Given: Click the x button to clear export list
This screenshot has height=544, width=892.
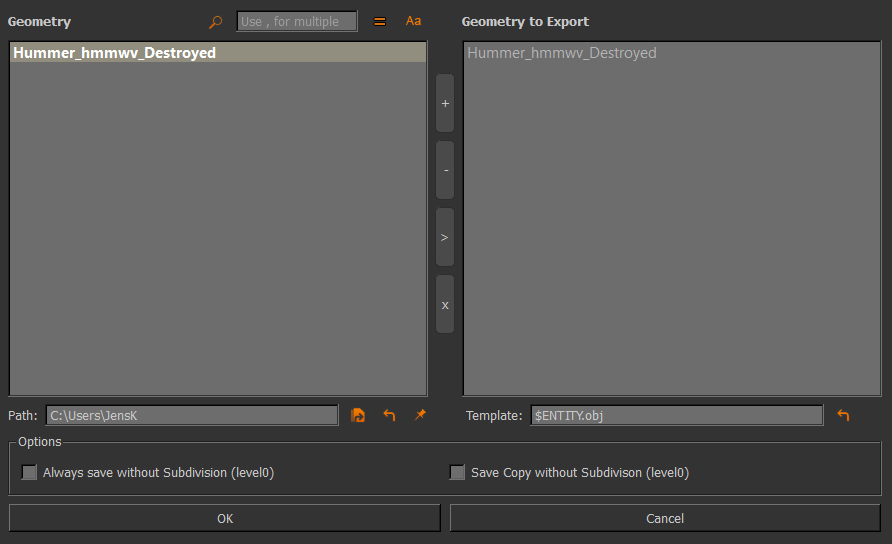Looking at the screenshot, I should (445, 304).
